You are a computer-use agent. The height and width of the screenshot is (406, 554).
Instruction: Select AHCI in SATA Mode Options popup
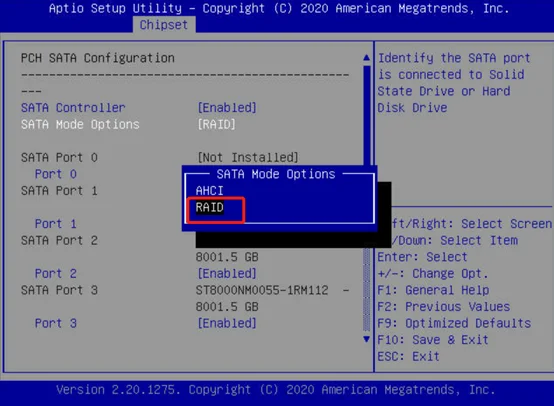pyautogui.click(x=209, y=191)
